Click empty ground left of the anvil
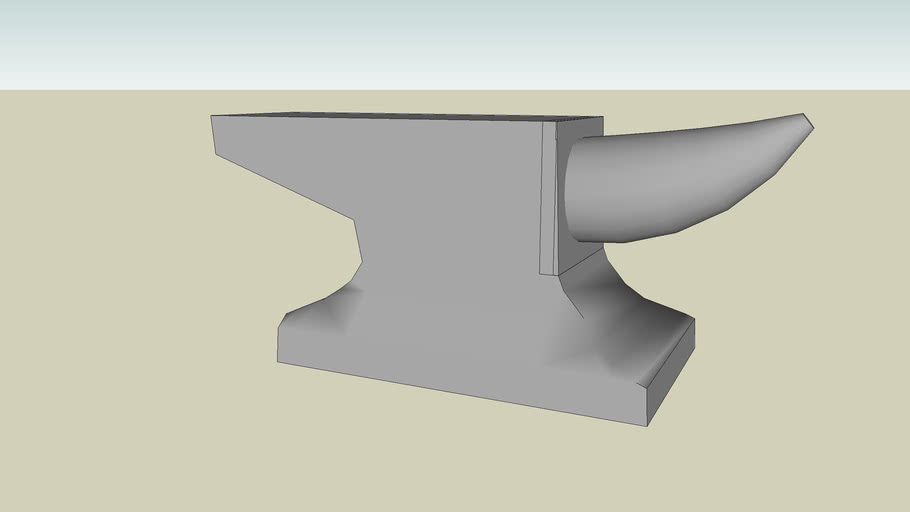Viewport: 910px width, 512px height. point(100,300)
